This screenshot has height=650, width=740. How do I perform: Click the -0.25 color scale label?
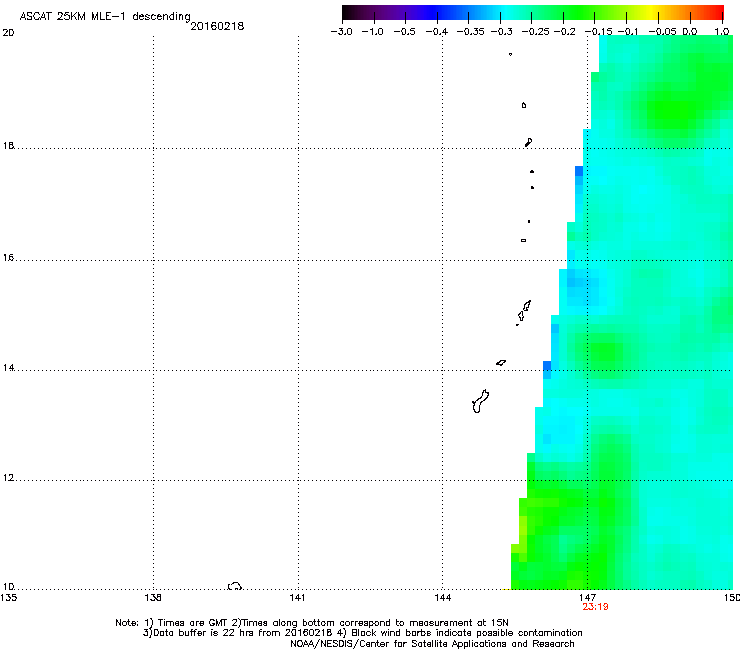pyautogui.click(x=536, y=32)
